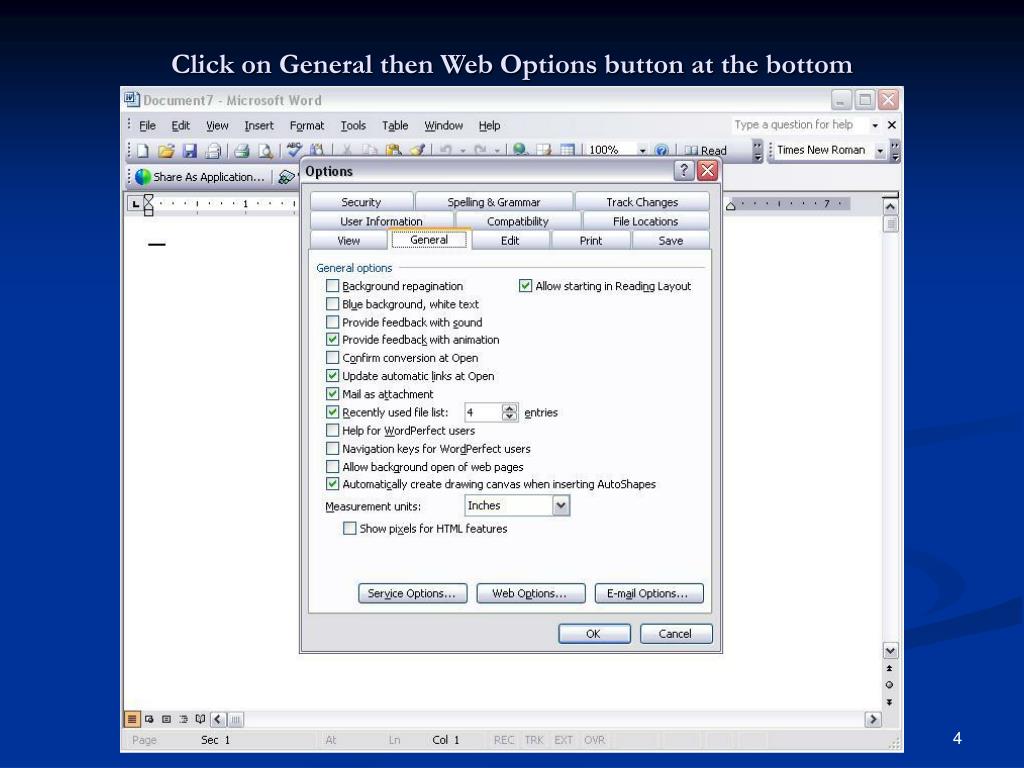Switch to Reading Layout book icon

tap(200, 719)
